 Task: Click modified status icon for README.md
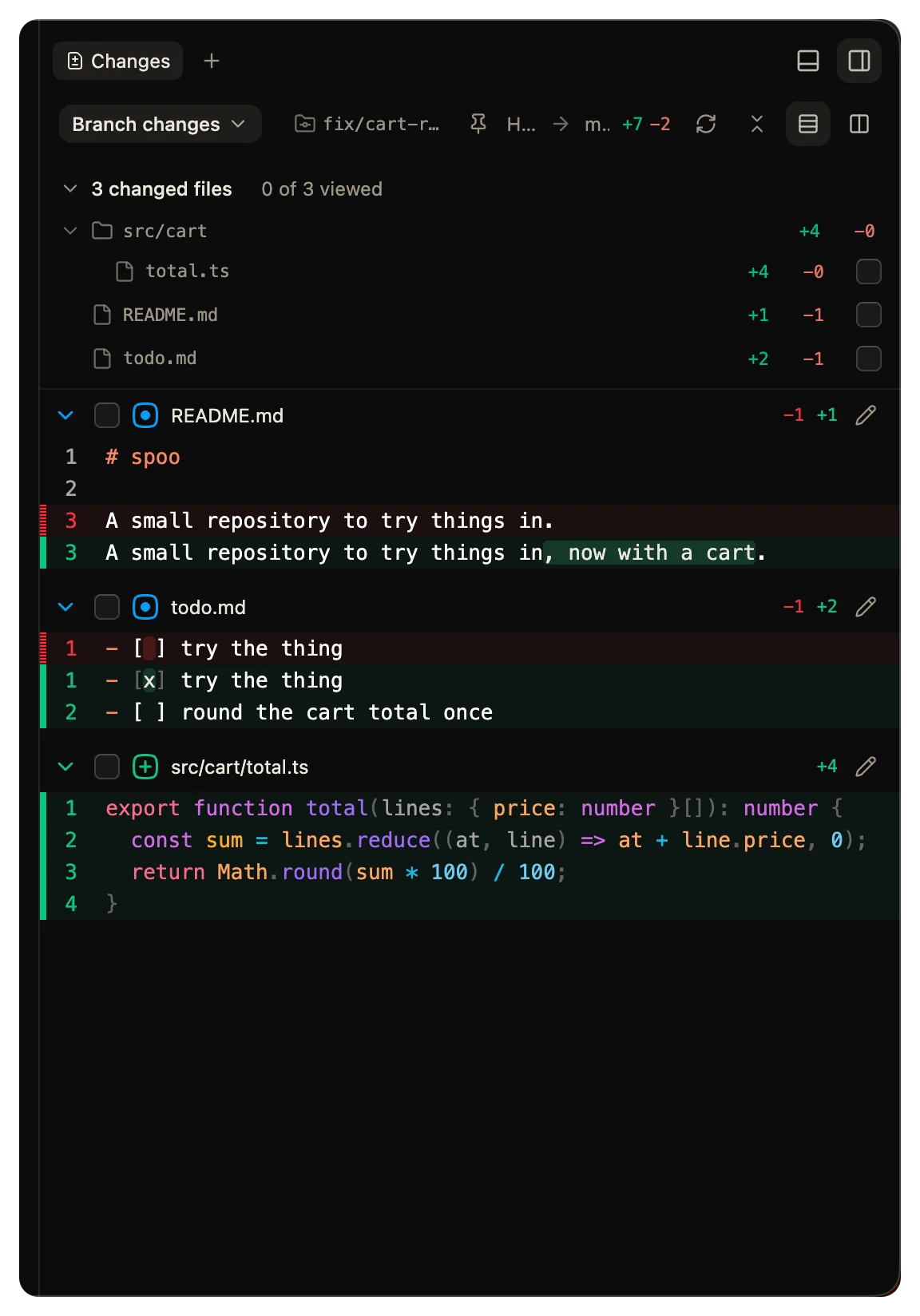point(145,415)
